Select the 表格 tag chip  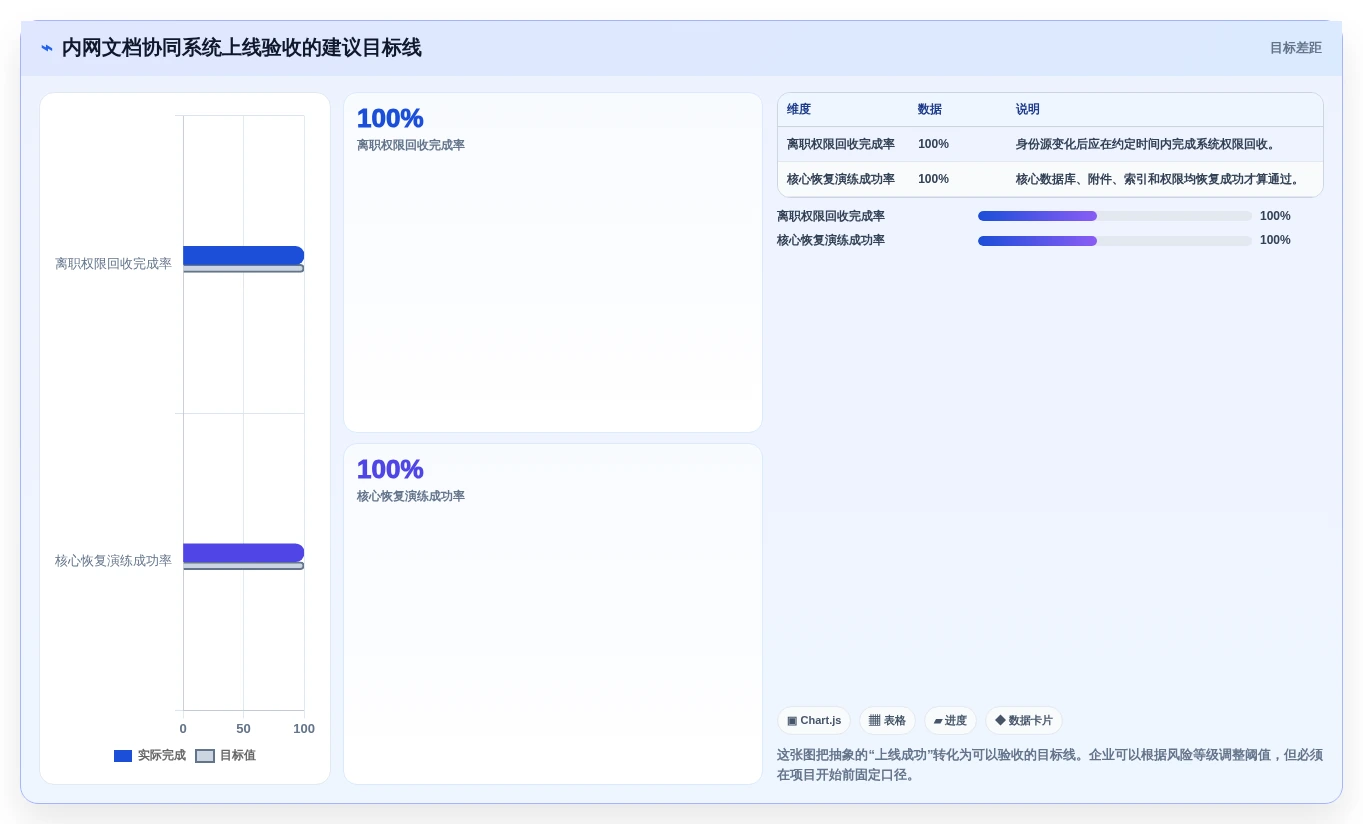pos(887,721)
